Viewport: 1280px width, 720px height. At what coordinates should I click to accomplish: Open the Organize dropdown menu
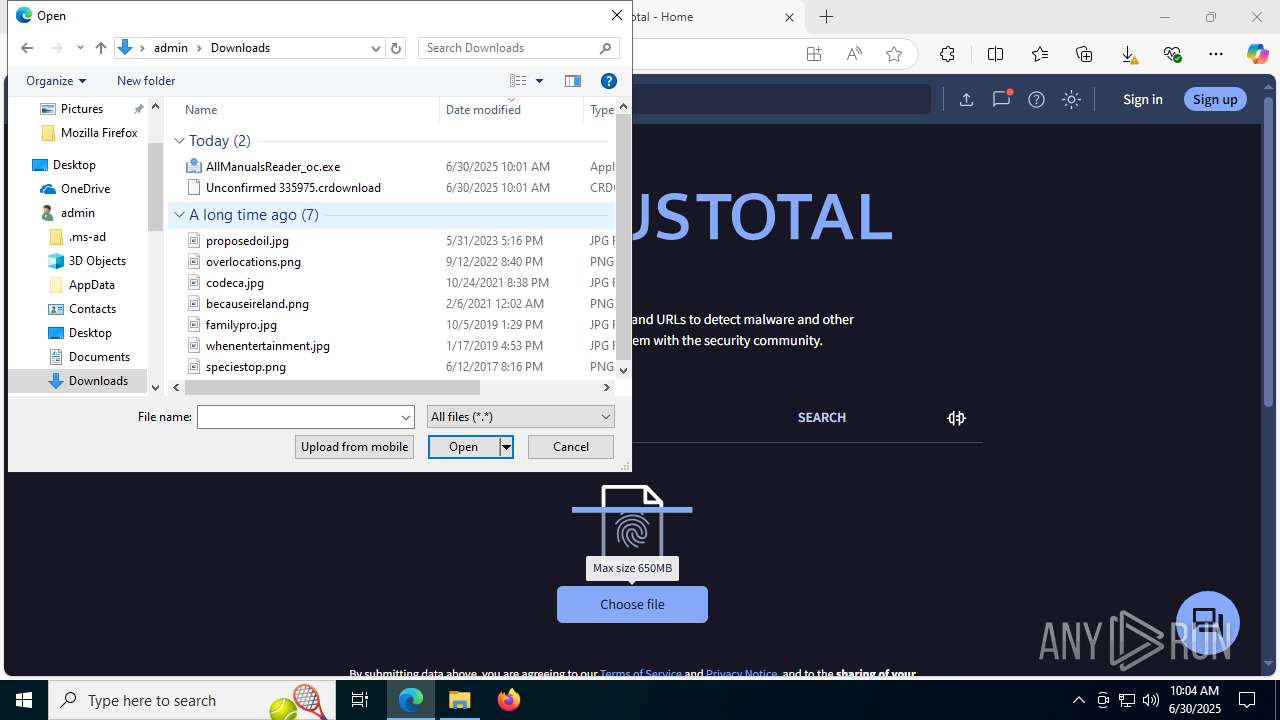56,81
